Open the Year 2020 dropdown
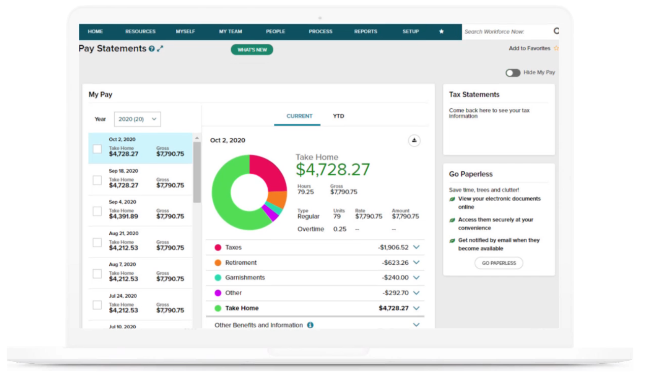Screen dimensions: 648x373 137,119
